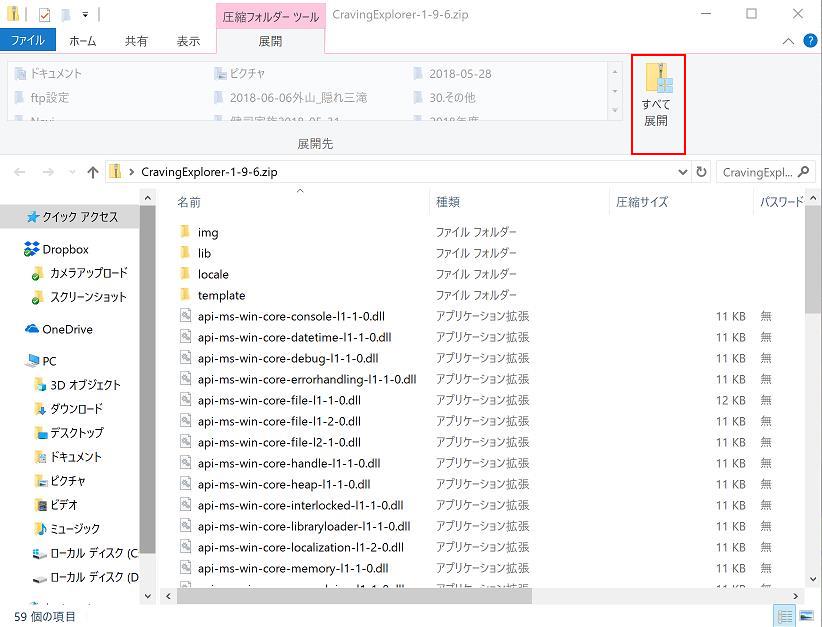This screenshot has height=627, width=822.
Task: Open the ファイル menu tab
Action: tap(28, 40)
